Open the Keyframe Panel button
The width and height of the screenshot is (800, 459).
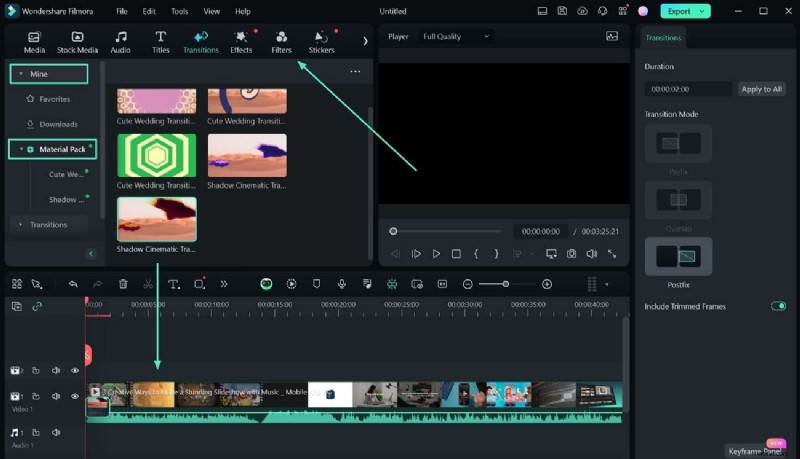(x=755, y=451)
